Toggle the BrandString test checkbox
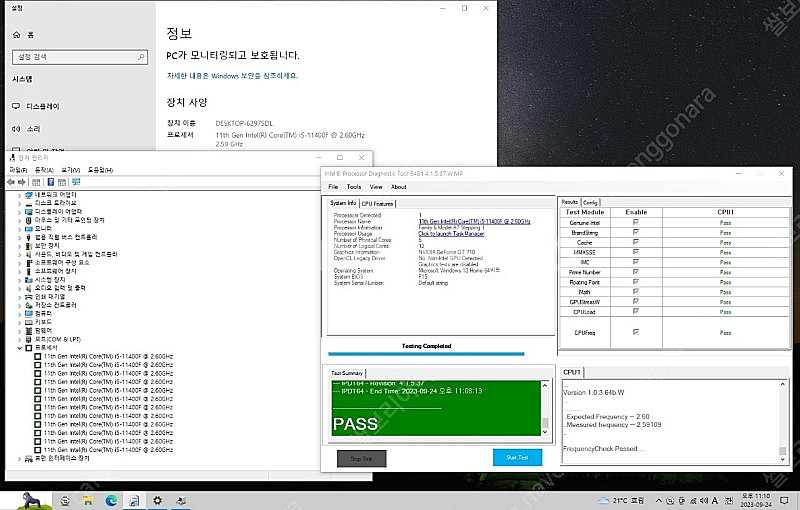 pos(636,232)
